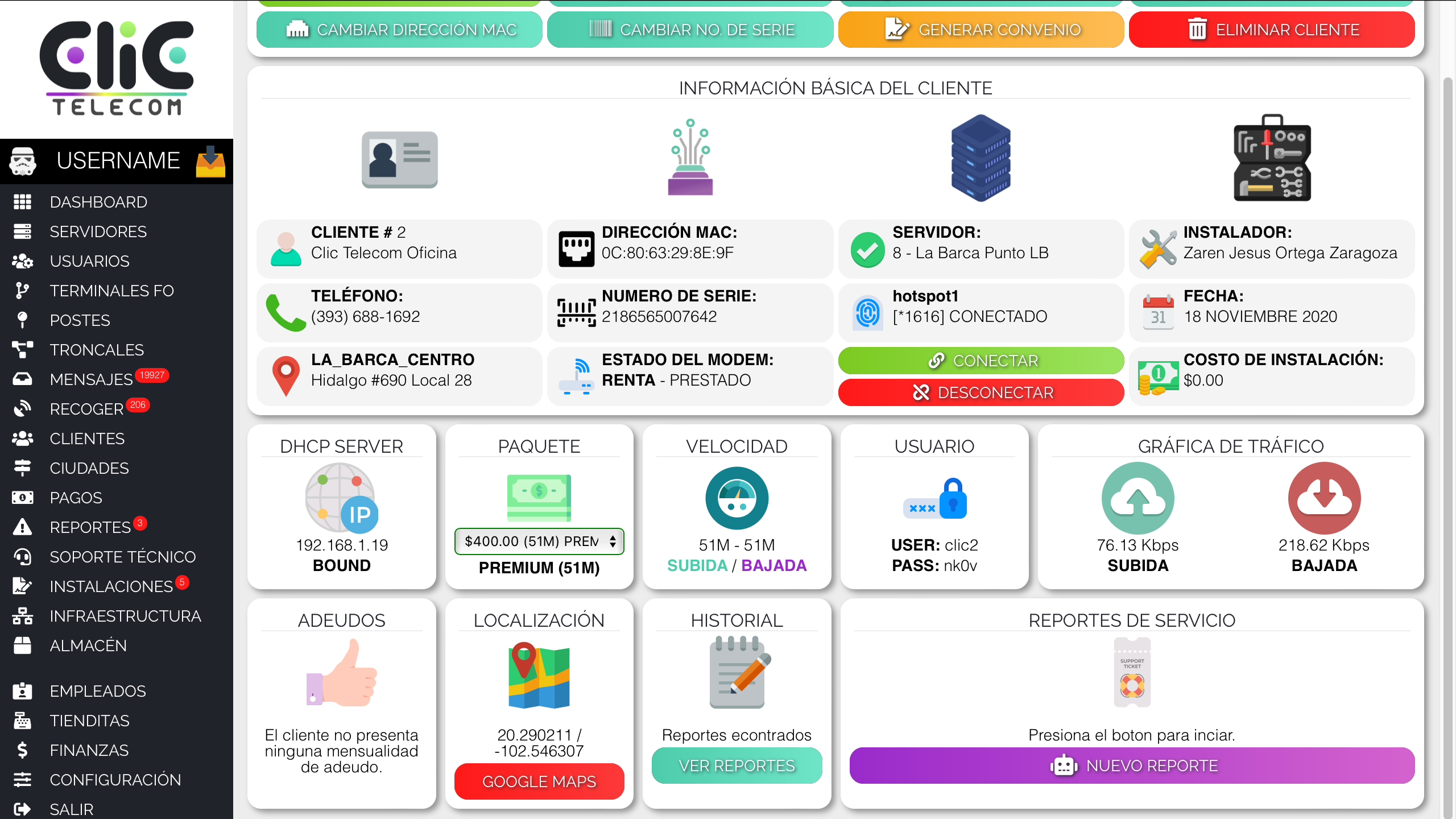
Task: Click the Almacén box icon
Action: (22, 646)
